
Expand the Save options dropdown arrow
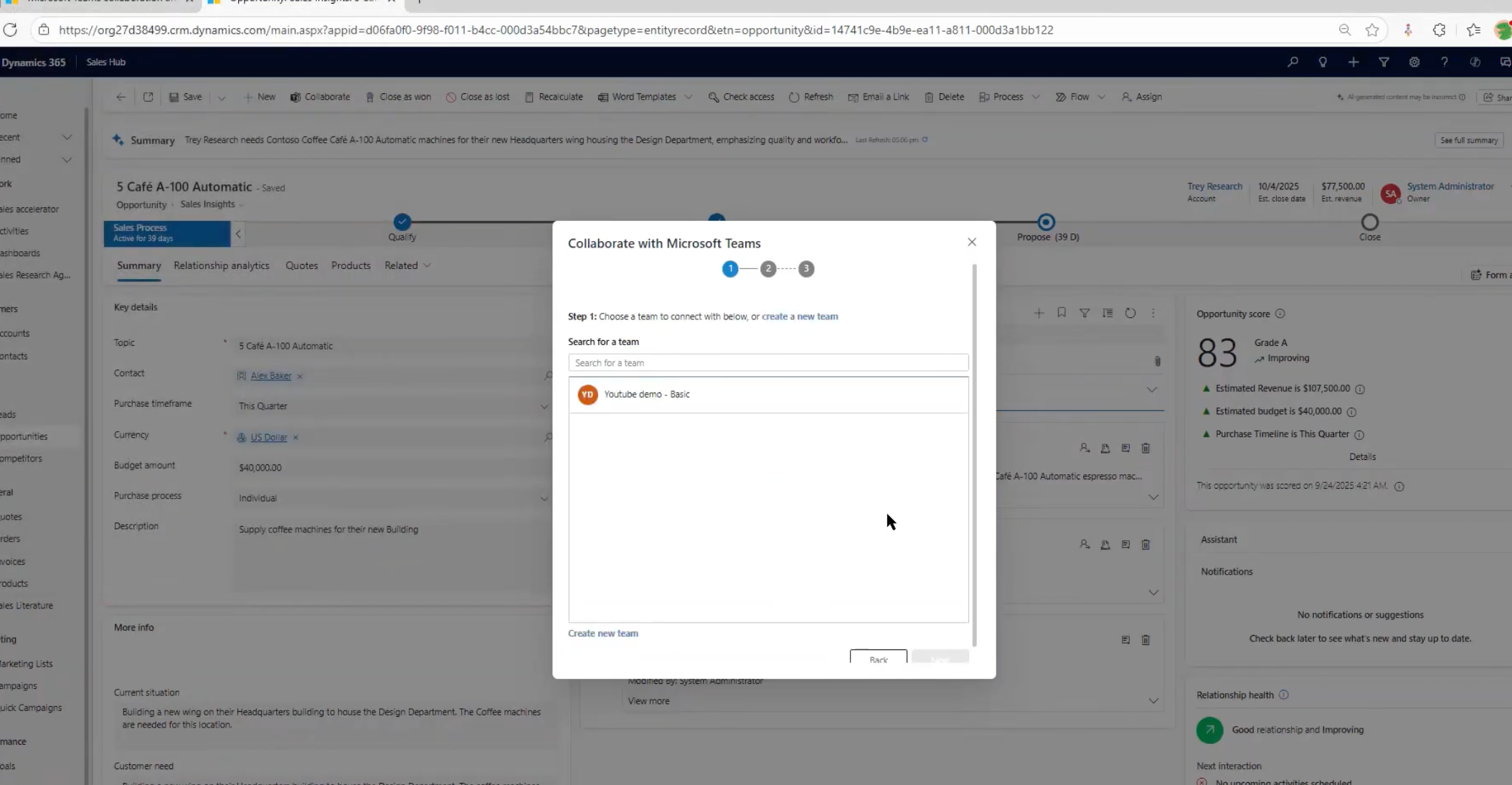(222, 98)
